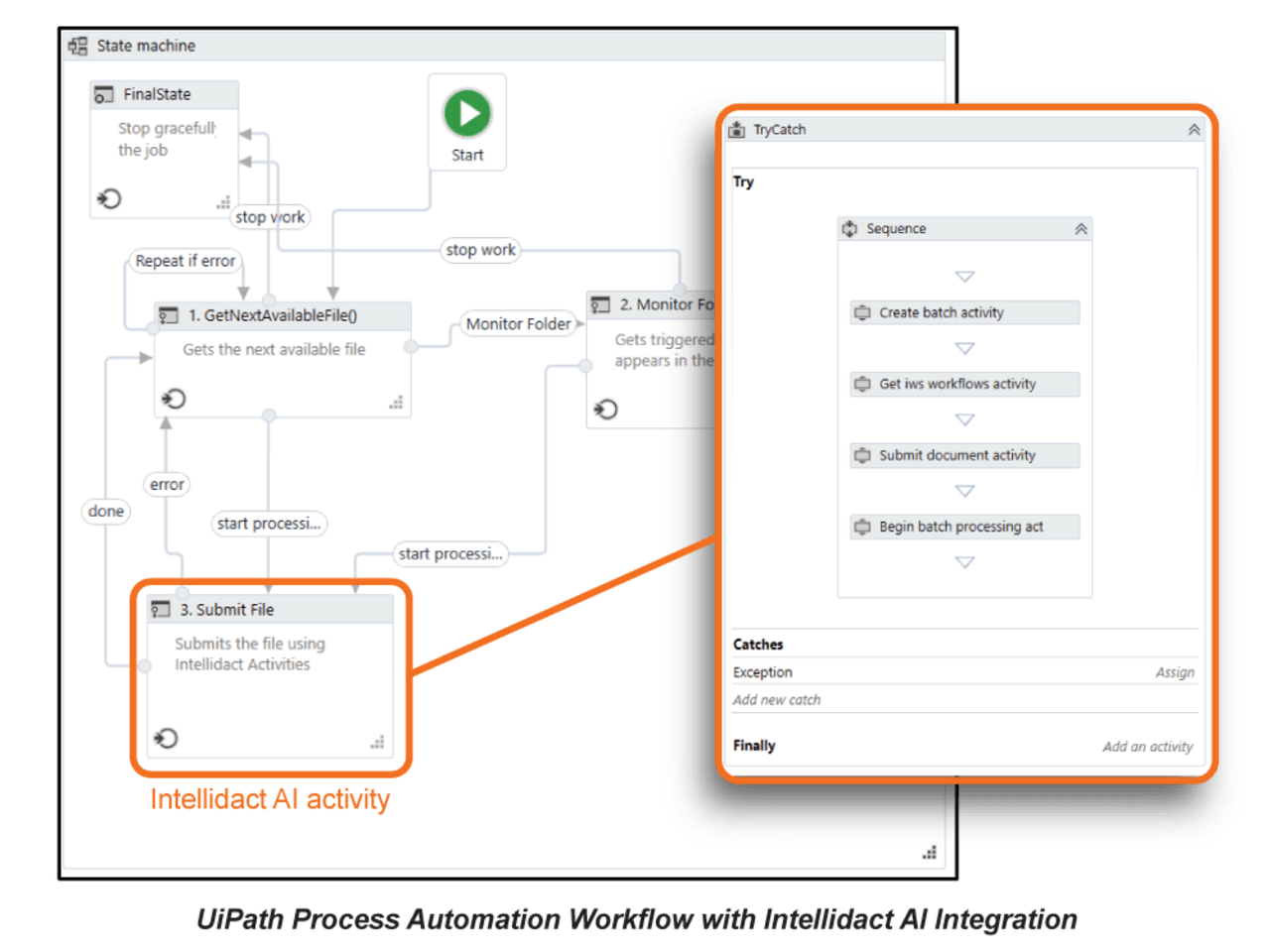
Task: Select start processi... label left of Monitor Folder line
Action: 450,553
